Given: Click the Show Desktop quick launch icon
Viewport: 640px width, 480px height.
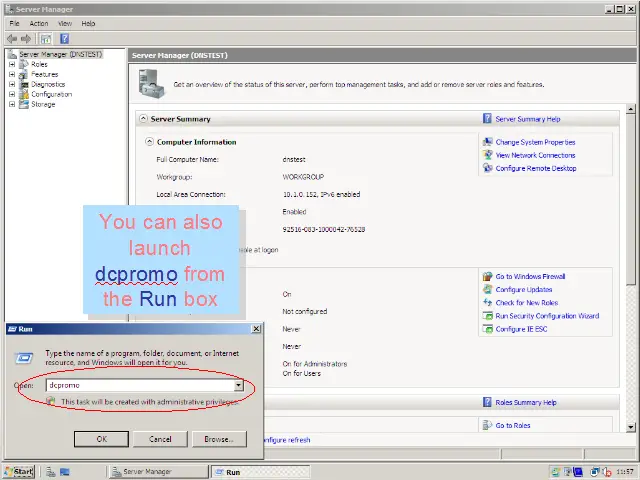Looking at the screenshot, I should (x=64, y=472).
